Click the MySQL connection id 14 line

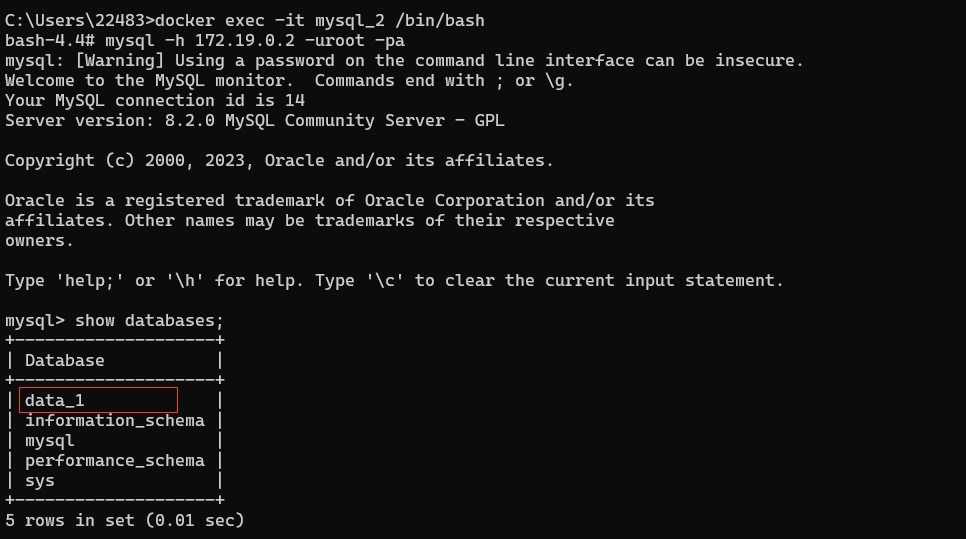pos(155,100)
